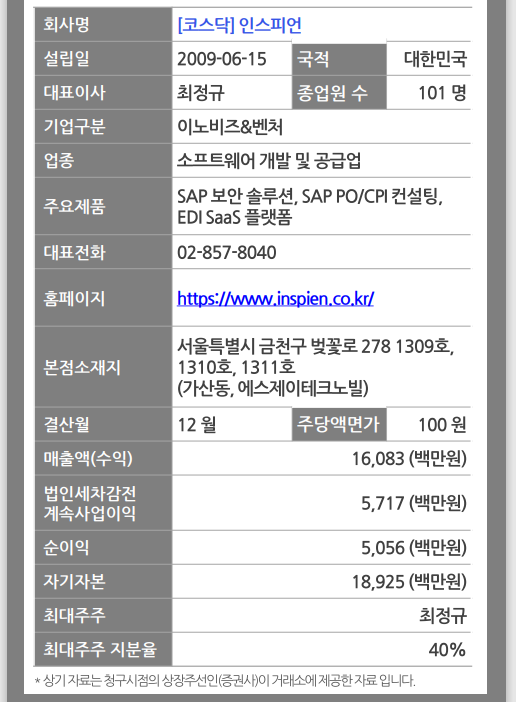Open the [코스닥] 인스피언 company link
Screen dimensions: 516x702
[x=239, y=25]
